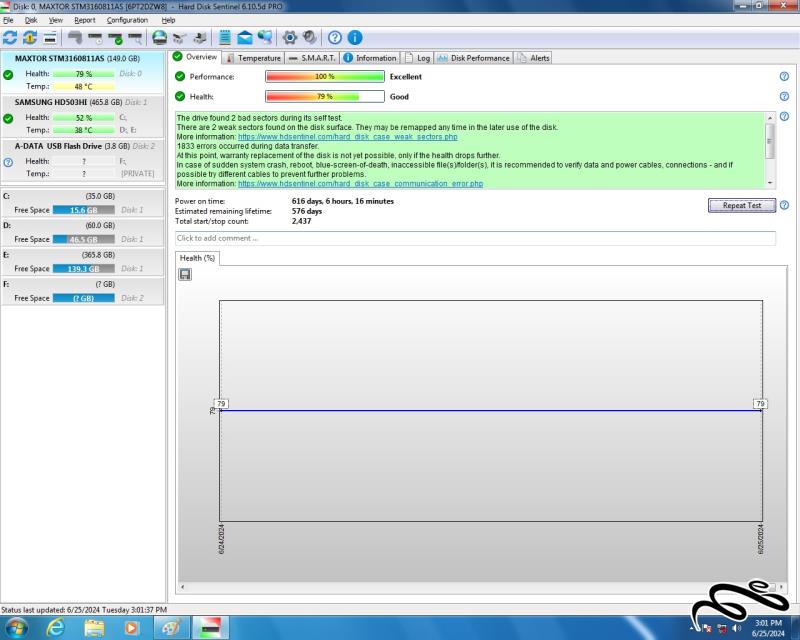Click the toolbar icon right of the envelope
Viewport: 800px width, 640px height.
(265, 38)
